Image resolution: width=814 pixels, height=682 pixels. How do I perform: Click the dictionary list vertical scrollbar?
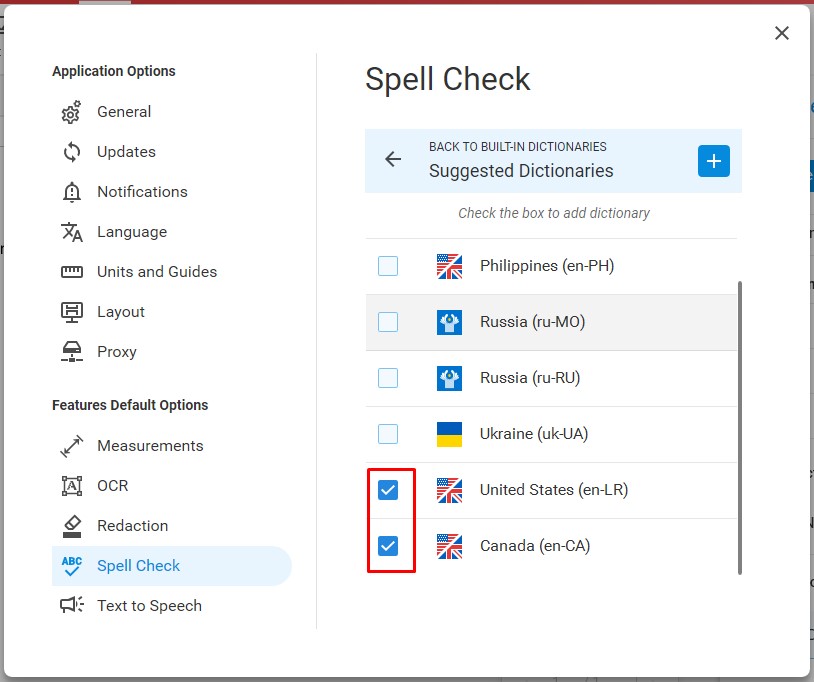pos(740,428)
